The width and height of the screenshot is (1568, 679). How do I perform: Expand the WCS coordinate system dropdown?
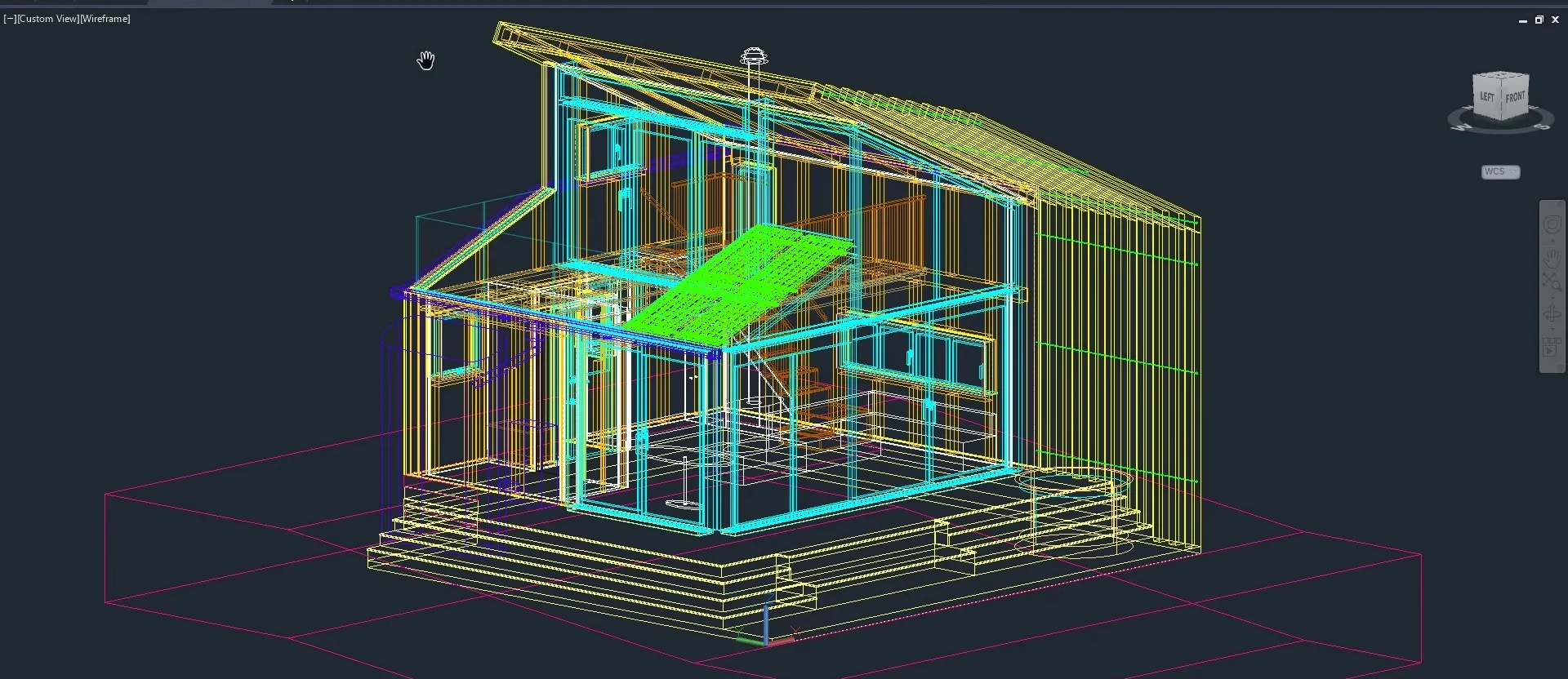coord(1512,172)
